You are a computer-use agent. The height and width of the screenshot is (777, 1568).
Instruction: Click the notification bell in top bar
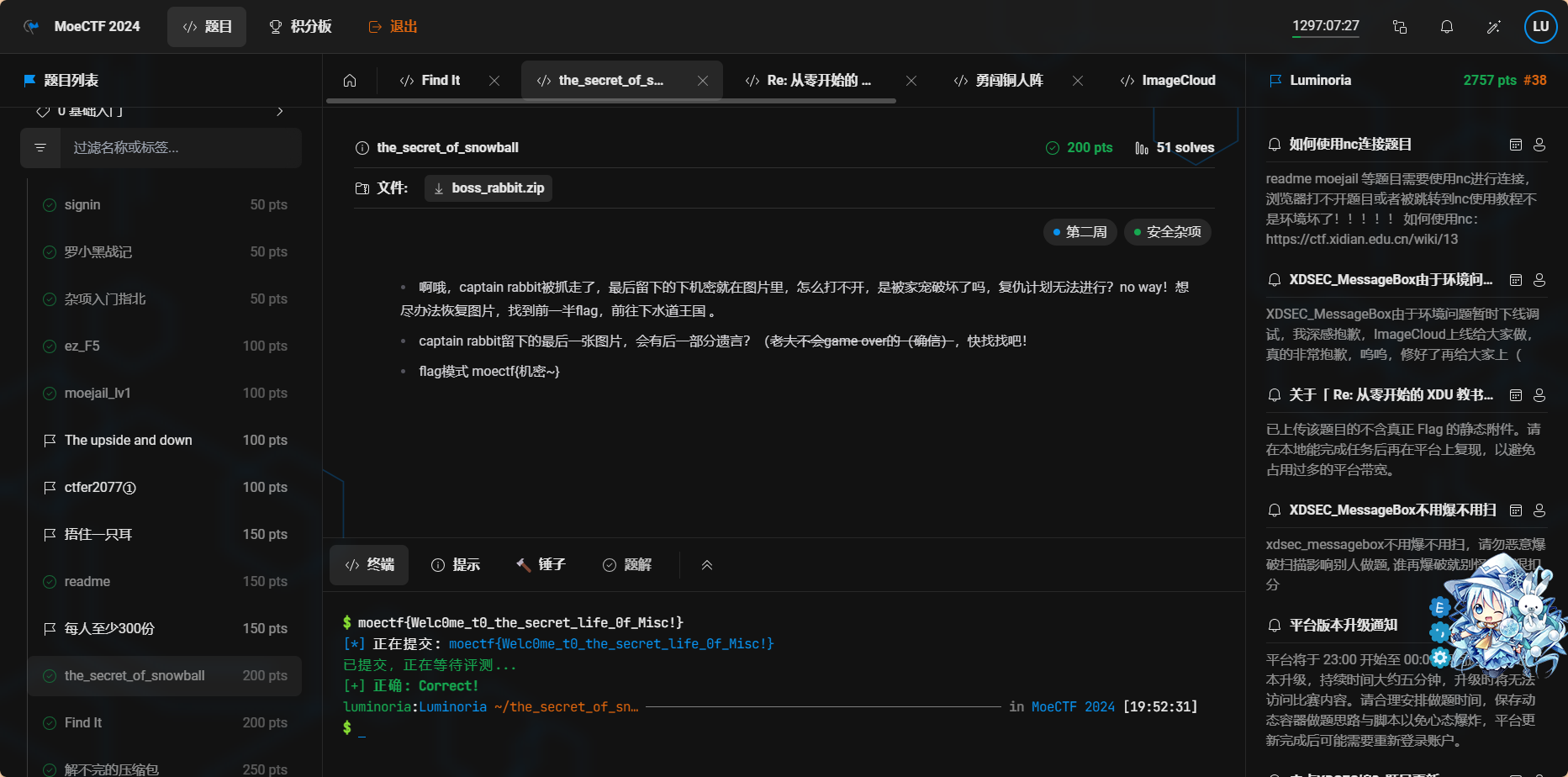click(1446, 27)
